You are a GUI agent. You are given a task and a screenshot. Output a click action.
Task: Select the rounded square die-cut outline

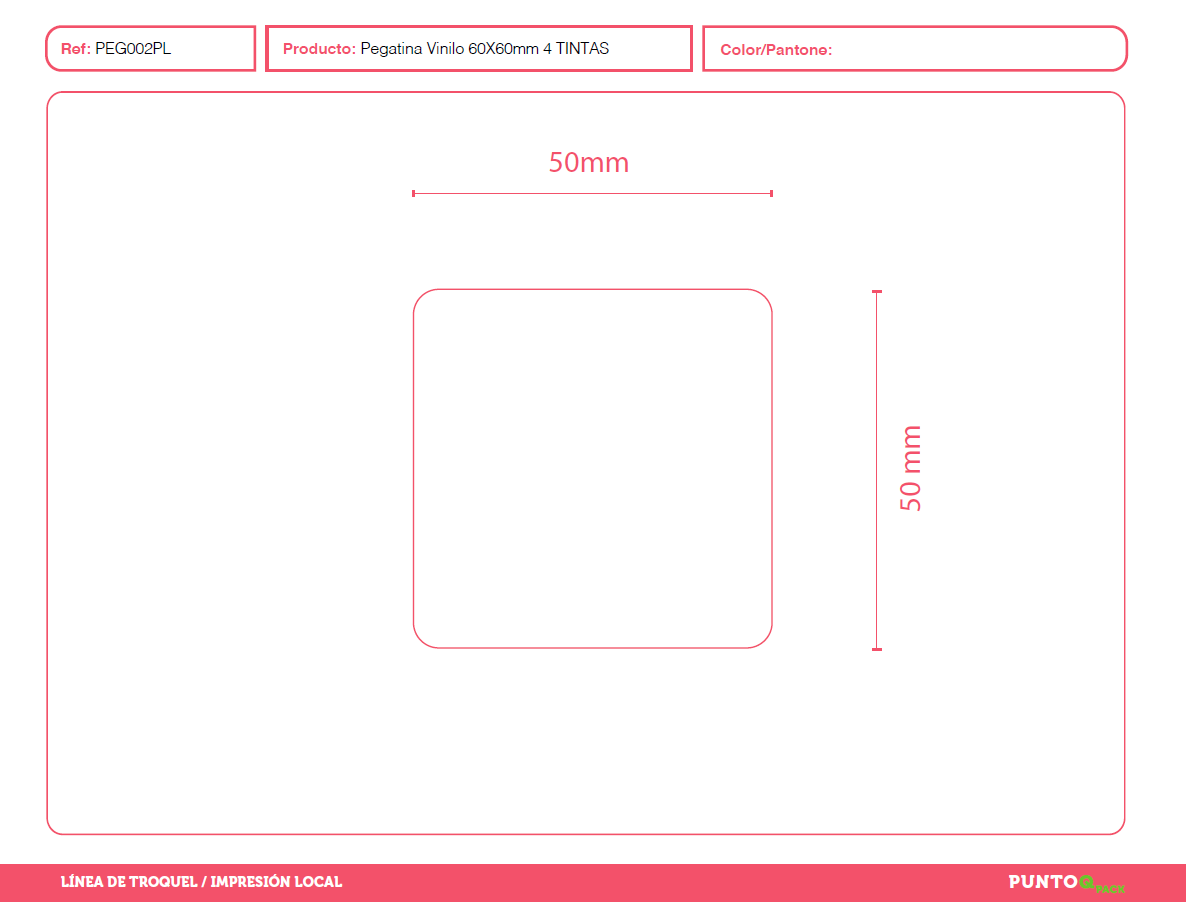[x=592, y=468]
